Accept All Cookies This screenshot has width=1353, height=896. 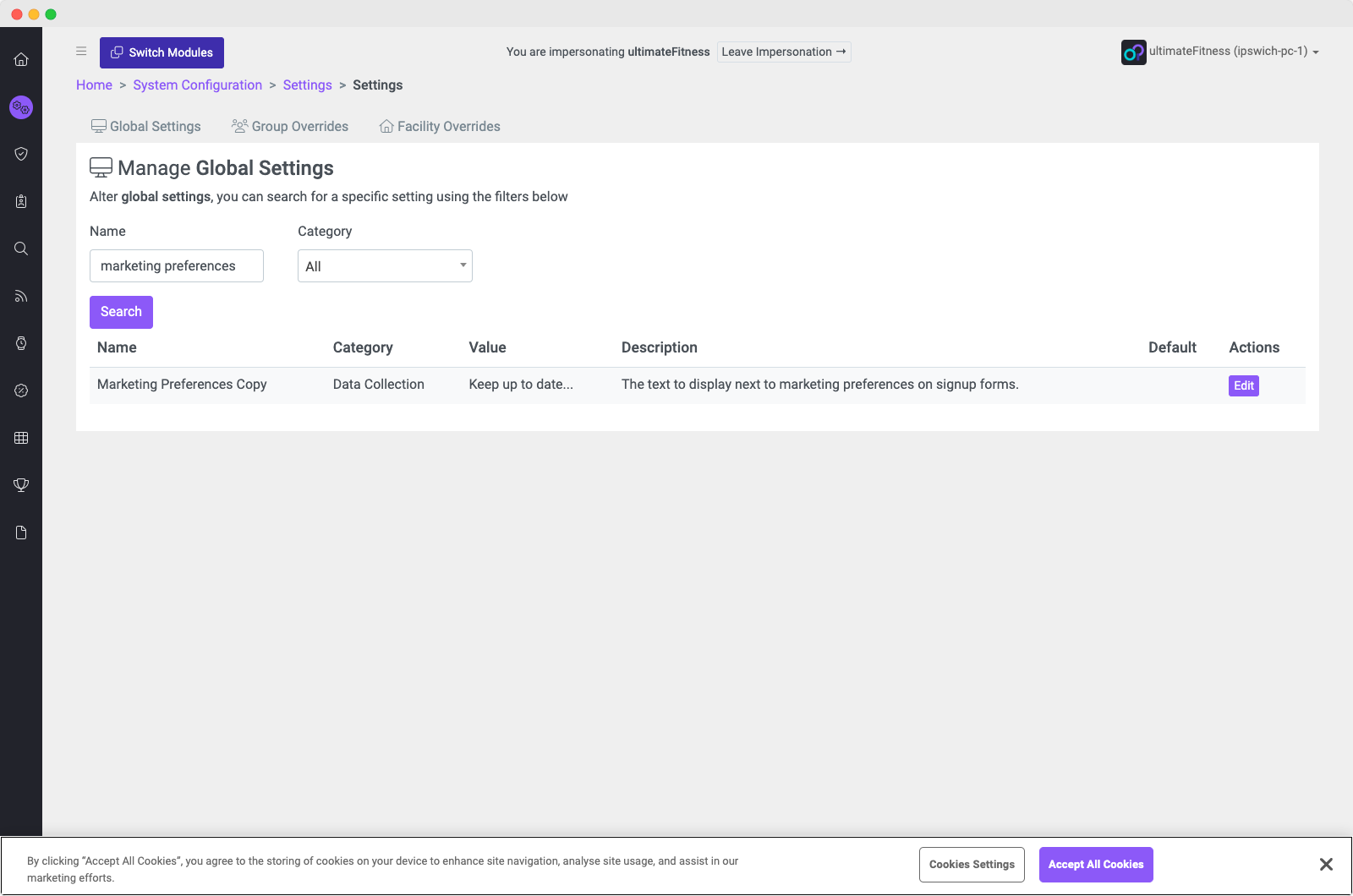(x=1096, y=864)
